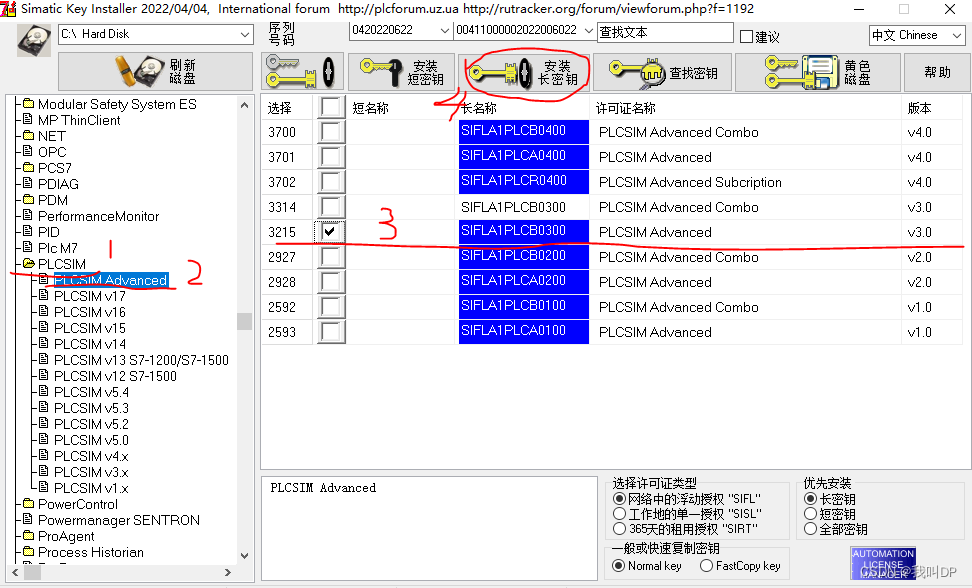Viewport: 972px width, 588px height.
Task: Select PLCSIM Advanced tree item
Action: coord(110,281)
